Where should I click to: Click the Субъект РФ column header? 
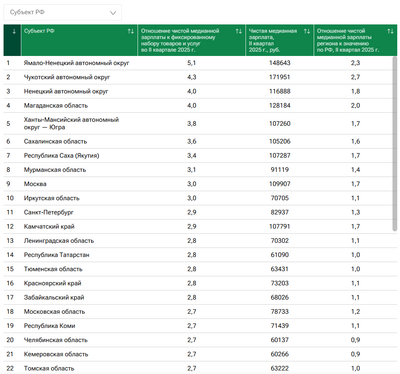[x=79, y=40]
